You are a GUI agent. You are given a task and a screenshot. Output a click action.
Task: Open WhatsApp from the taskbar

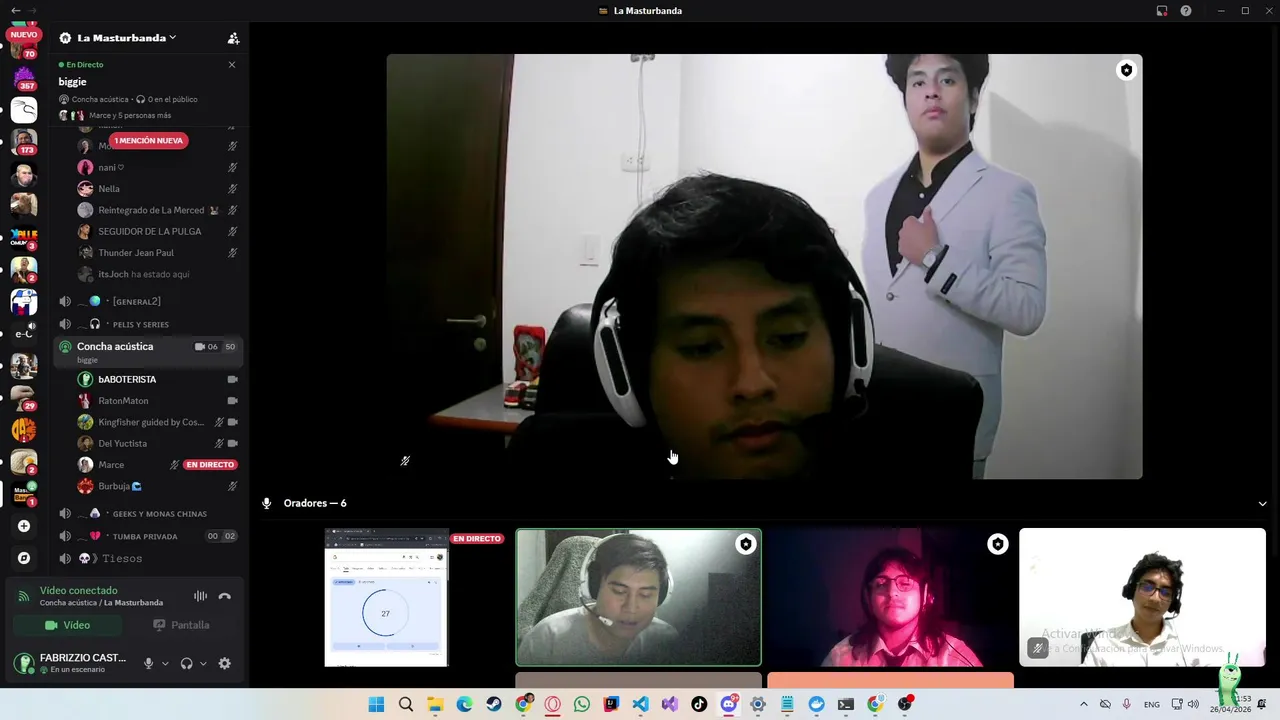582,704
